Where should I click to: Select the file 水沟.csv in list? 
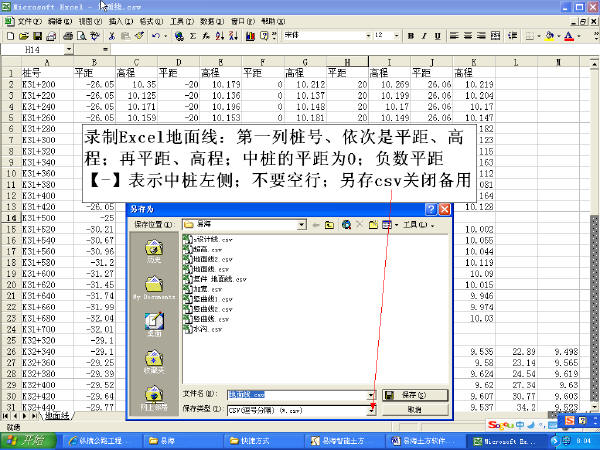[x=203, y=329]
